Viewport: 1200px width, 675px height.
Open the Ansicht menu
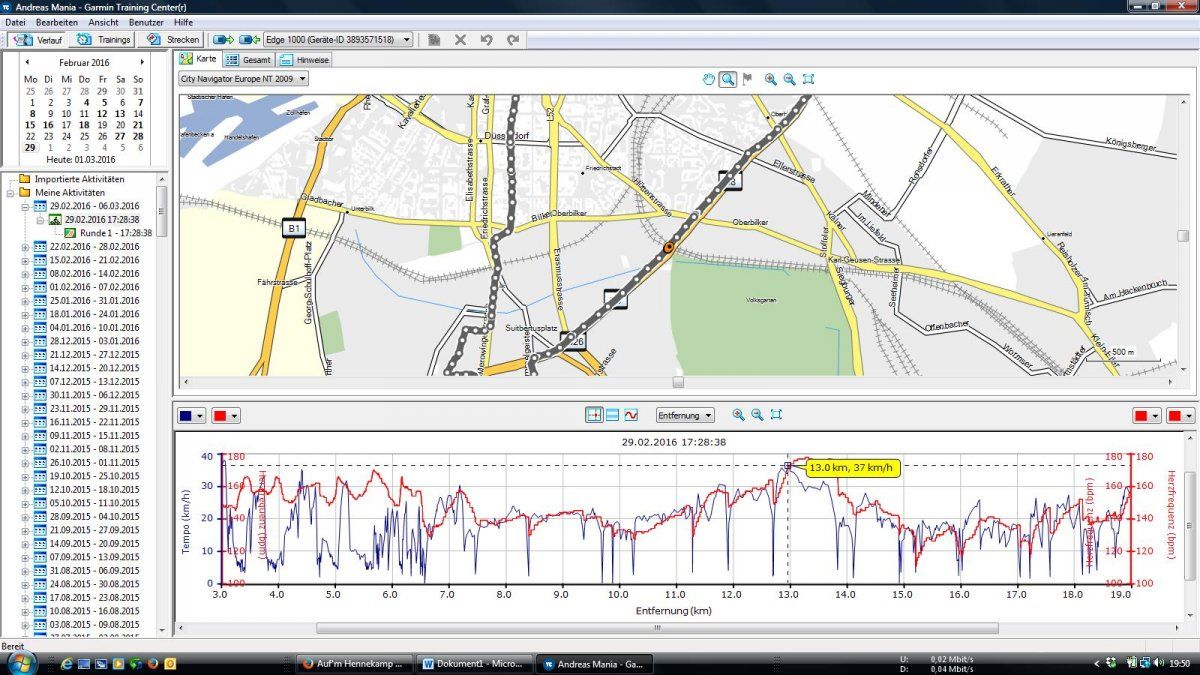pyautogui.click(x=103, y=22)
